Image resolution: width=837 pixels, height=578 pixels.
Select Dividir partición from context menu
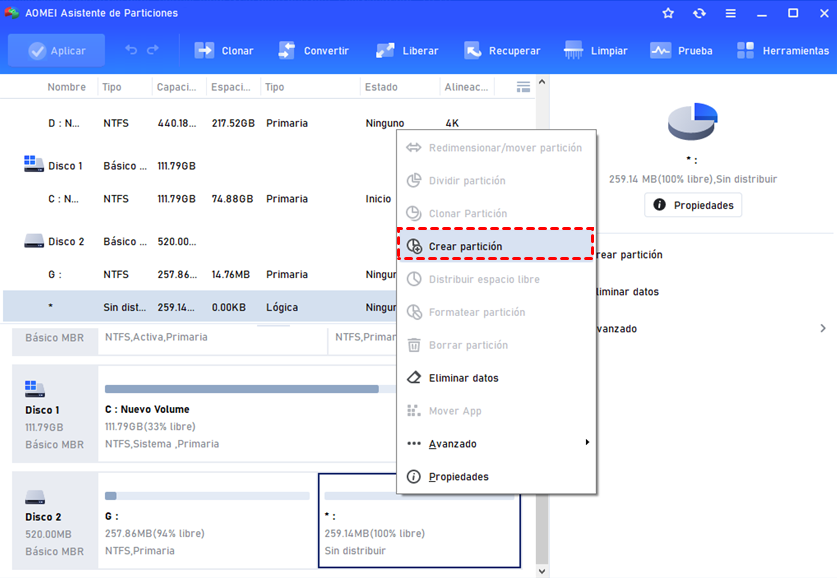pyautogui.click(x=496, y=180)
